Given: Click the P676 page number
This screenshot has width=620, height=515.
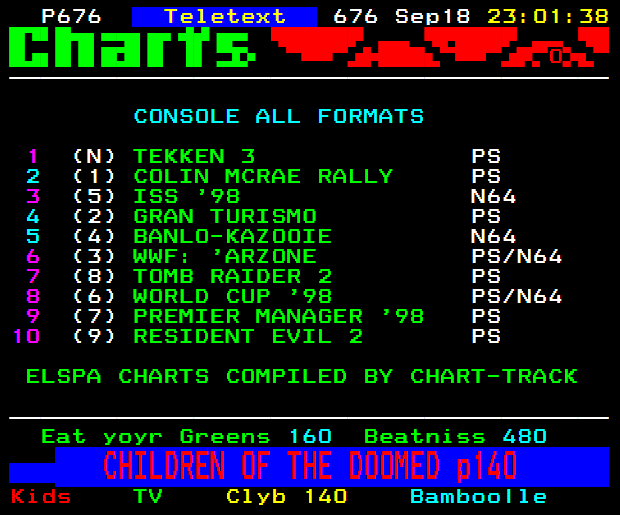Looking at the screenshot, I should click(x=71, y=17).
